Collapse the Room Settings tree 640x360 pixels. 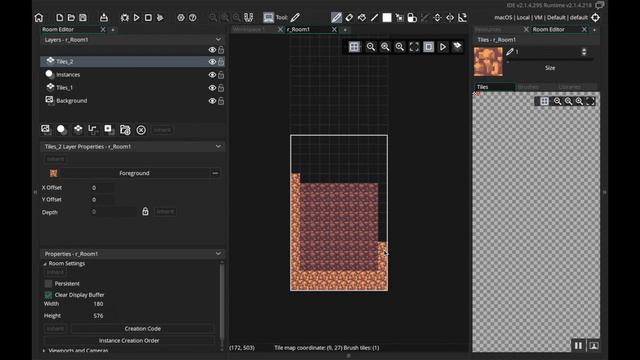(45, 264)
